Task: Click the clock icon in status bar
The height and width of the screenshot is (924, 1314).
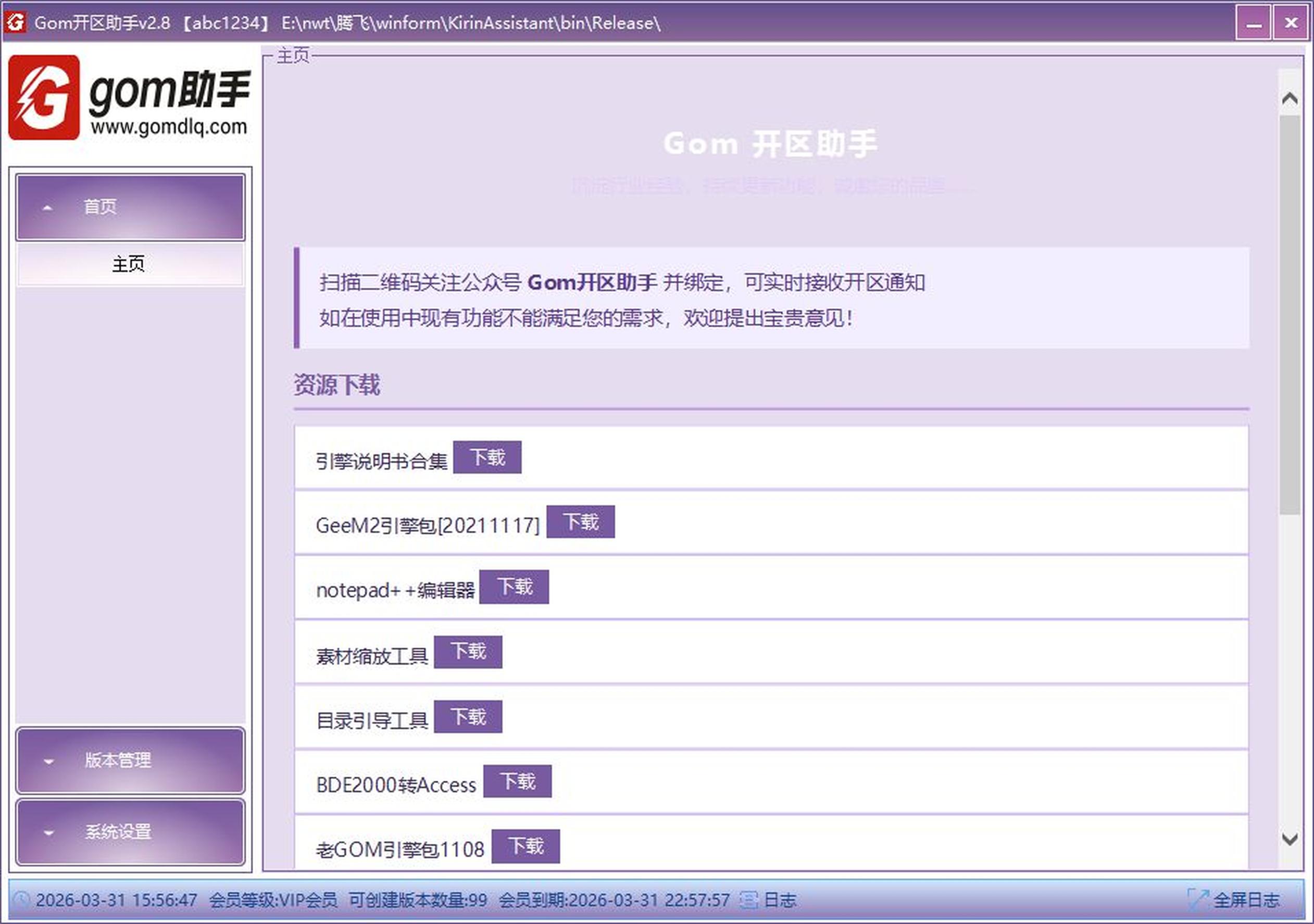Action: [21, 900]
